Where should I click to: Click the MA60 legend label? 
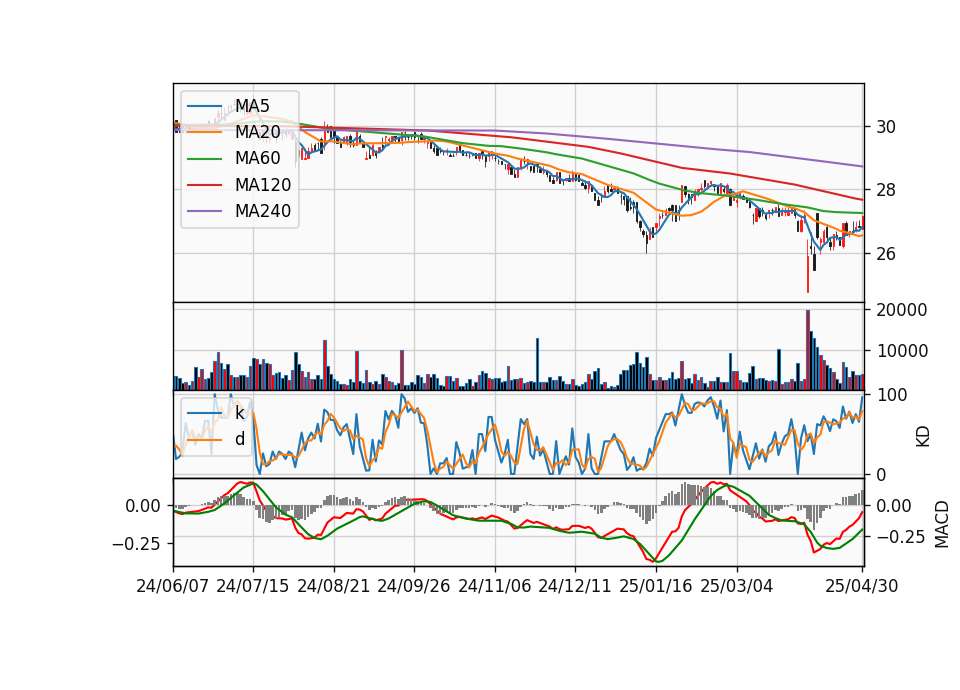pyautogui.click(x=257, y=159)
